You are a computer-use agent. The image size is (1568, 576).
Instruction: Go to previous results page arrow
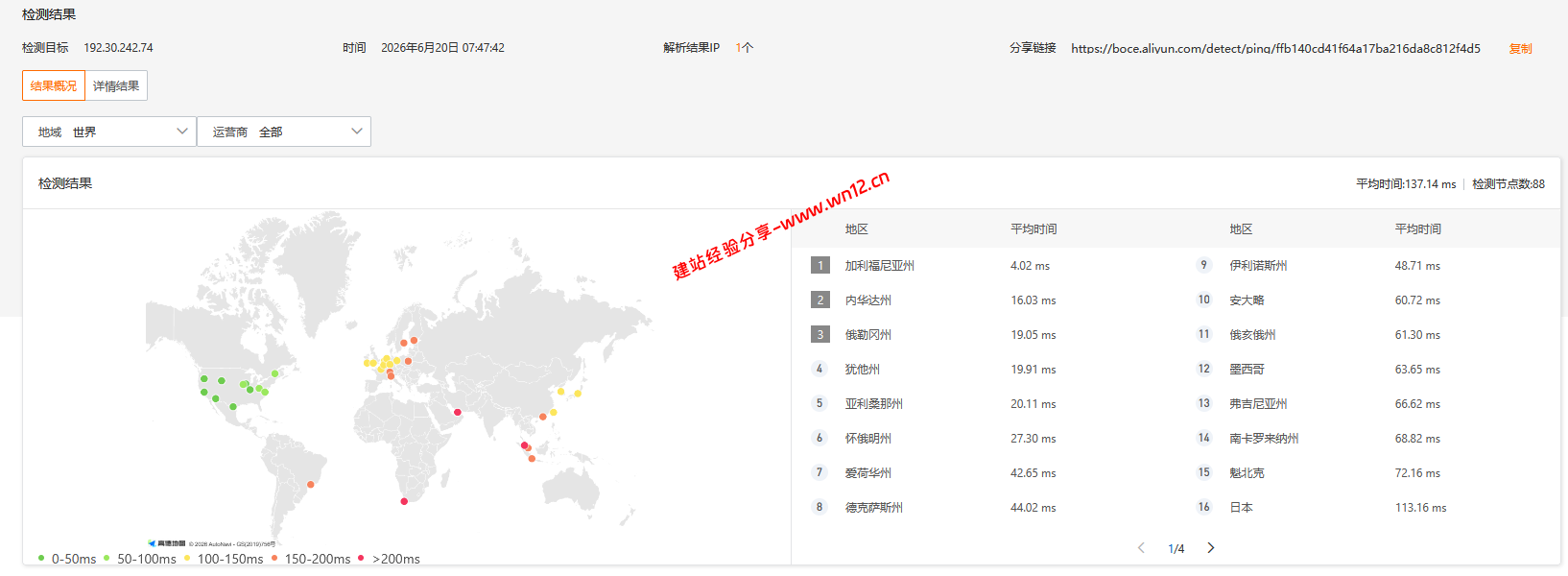coord(1141,548)
